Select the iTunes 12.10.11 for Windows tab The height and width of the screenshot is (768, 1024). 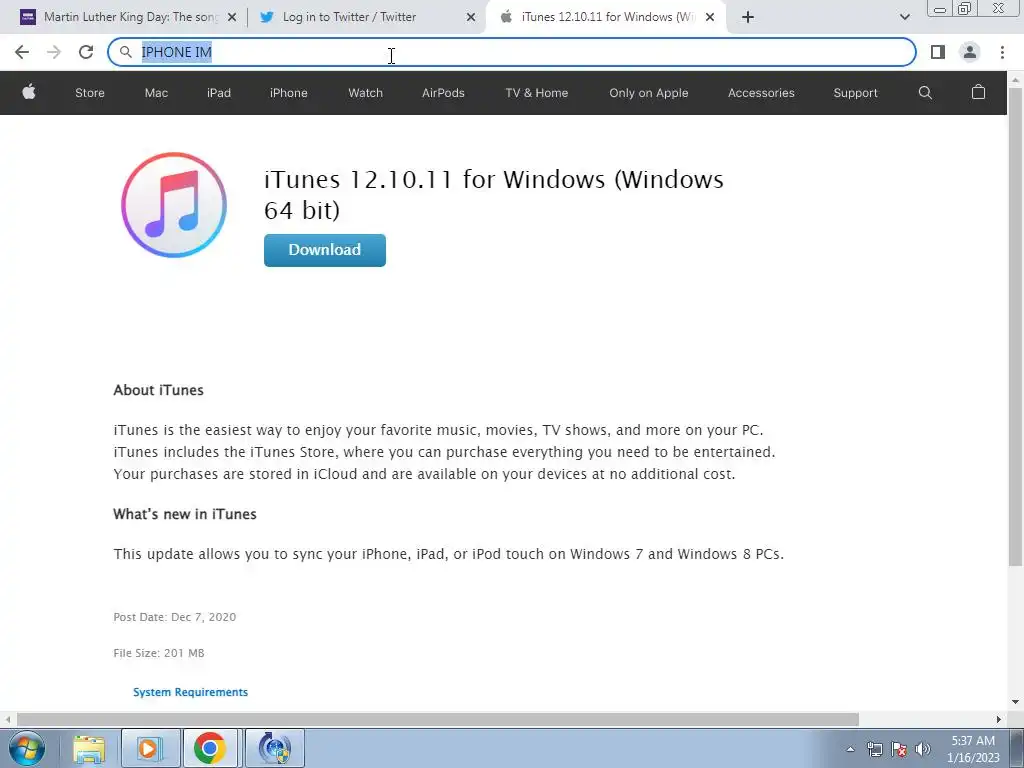tap(605, 17)
